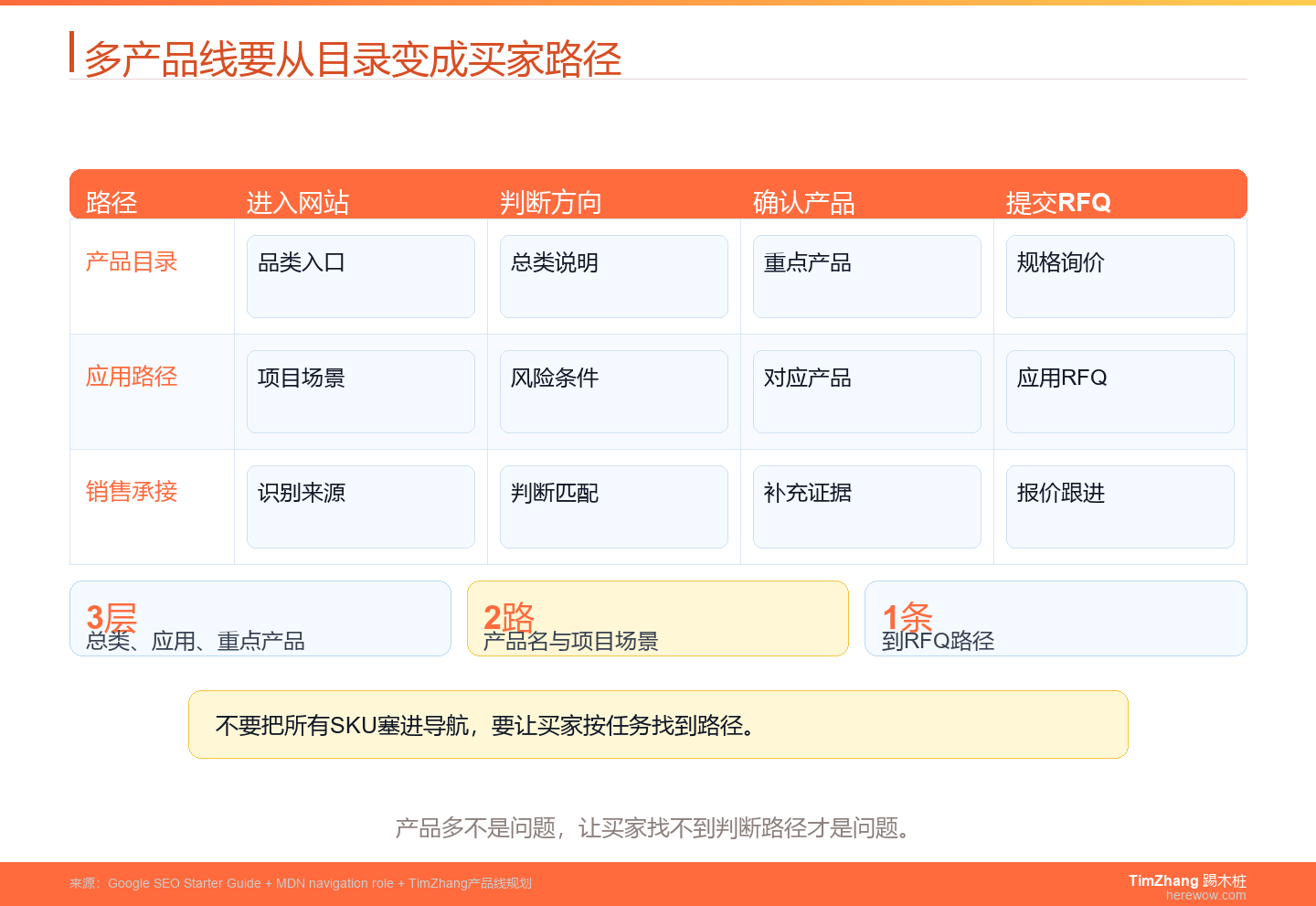Click the text 到RFQ路径
This screenshot has height=906, width=1316.
[x=939, y=642]
